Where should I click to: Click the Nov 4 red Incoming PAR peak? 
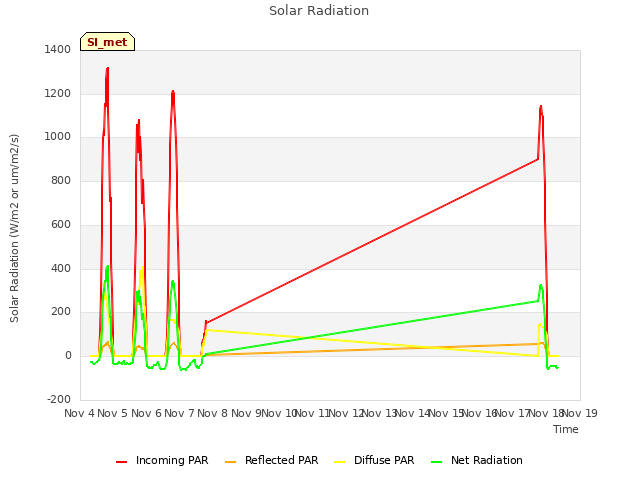[x=107, y=69]
